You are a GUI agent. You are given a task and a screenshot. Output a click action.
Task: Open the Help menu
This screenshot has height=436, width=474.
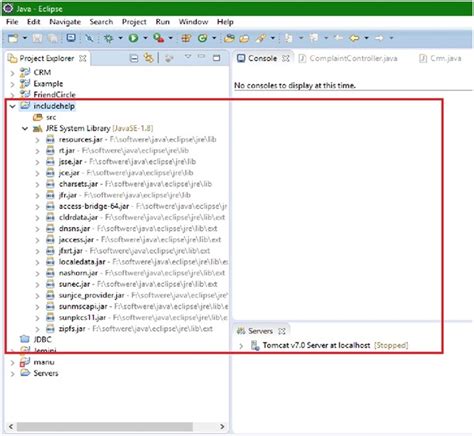[225, 22]
